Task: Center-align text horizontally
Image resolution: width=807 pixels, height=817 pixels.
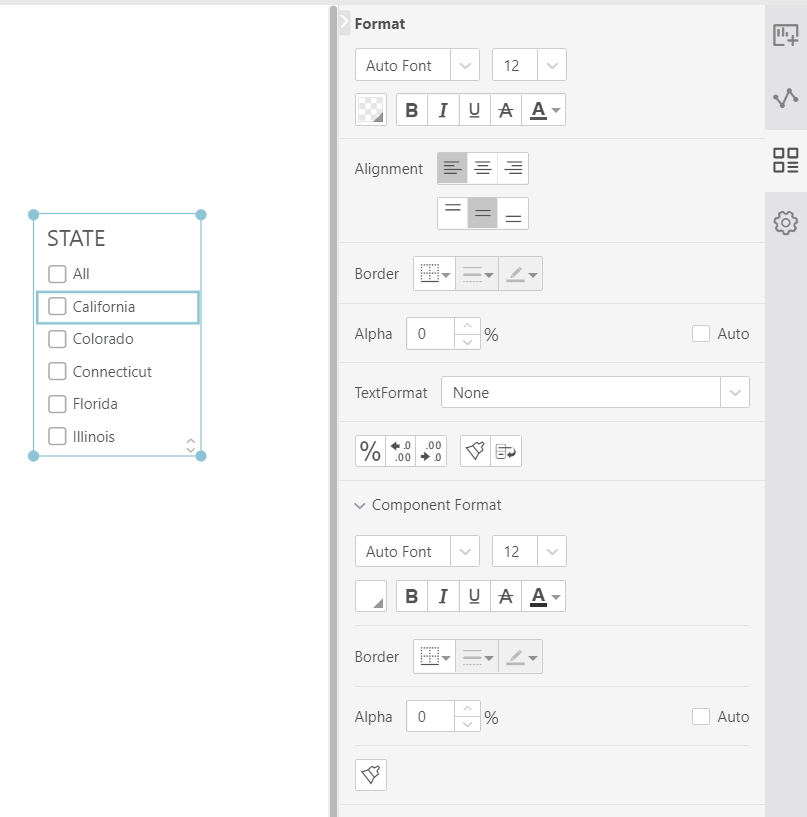Action: point(483,168)
